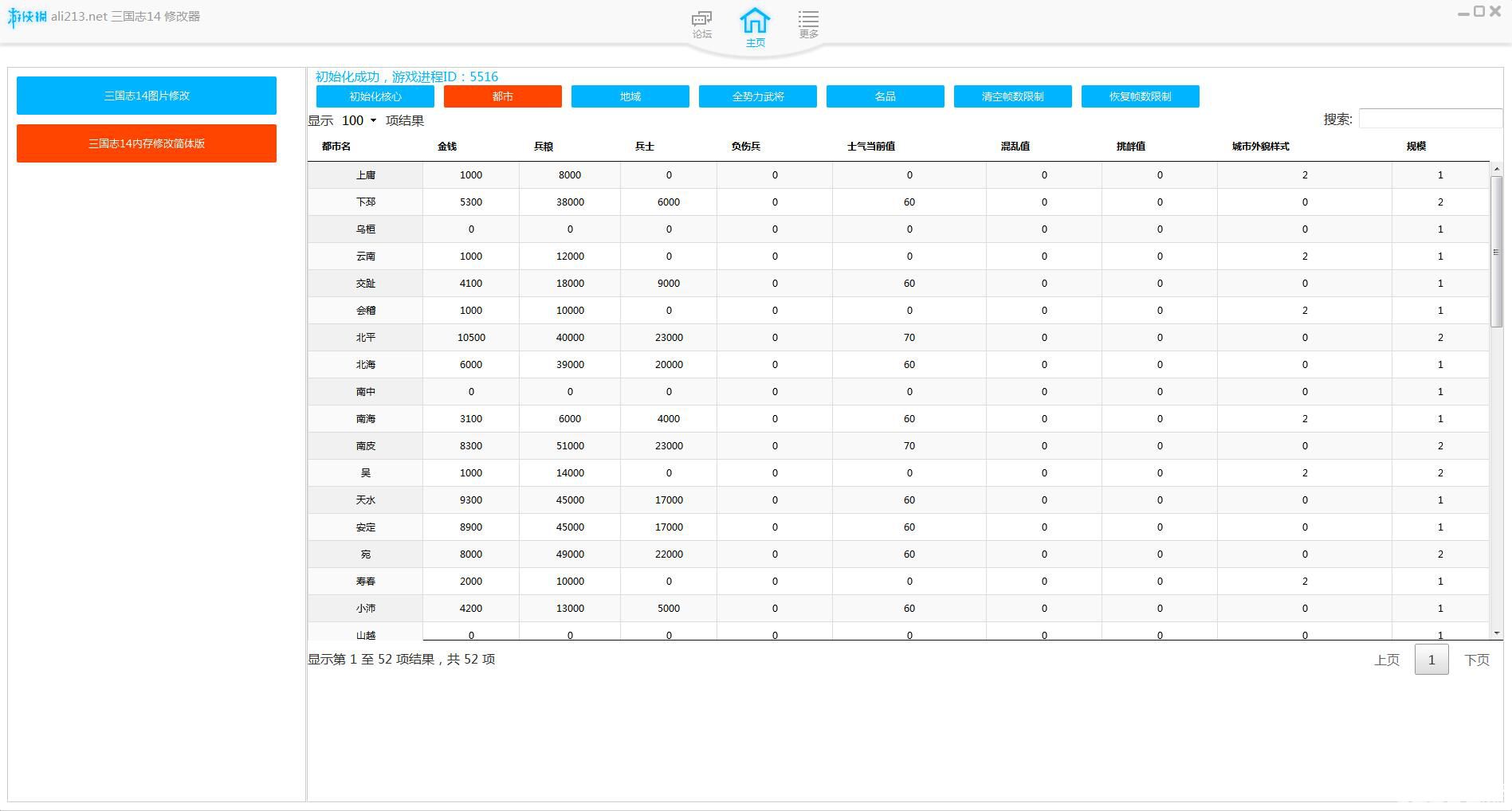Click 恢复帧数限制 button

(x=1141, y=96)
